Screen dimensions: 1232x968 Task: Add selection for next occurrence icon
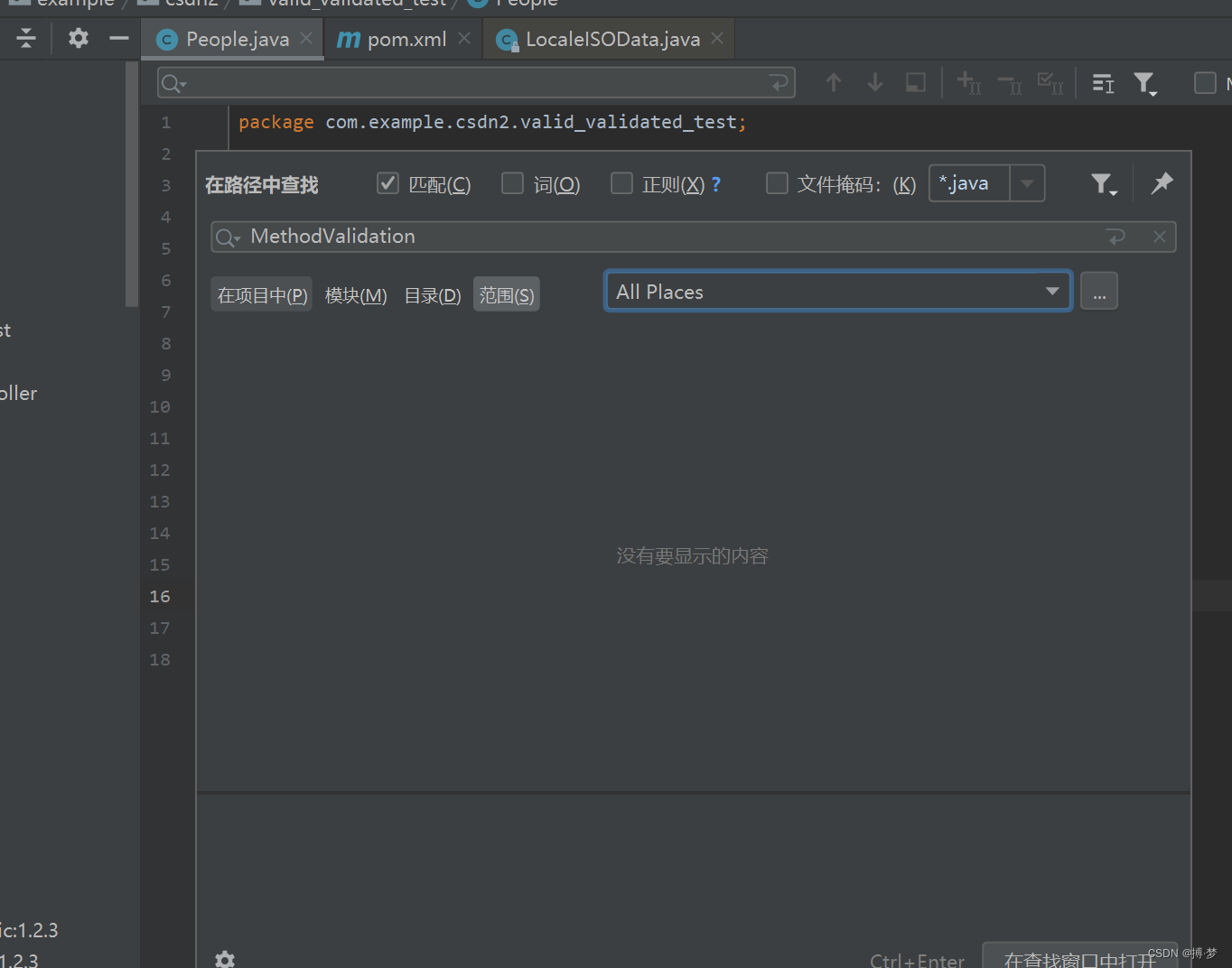point(969,83)
